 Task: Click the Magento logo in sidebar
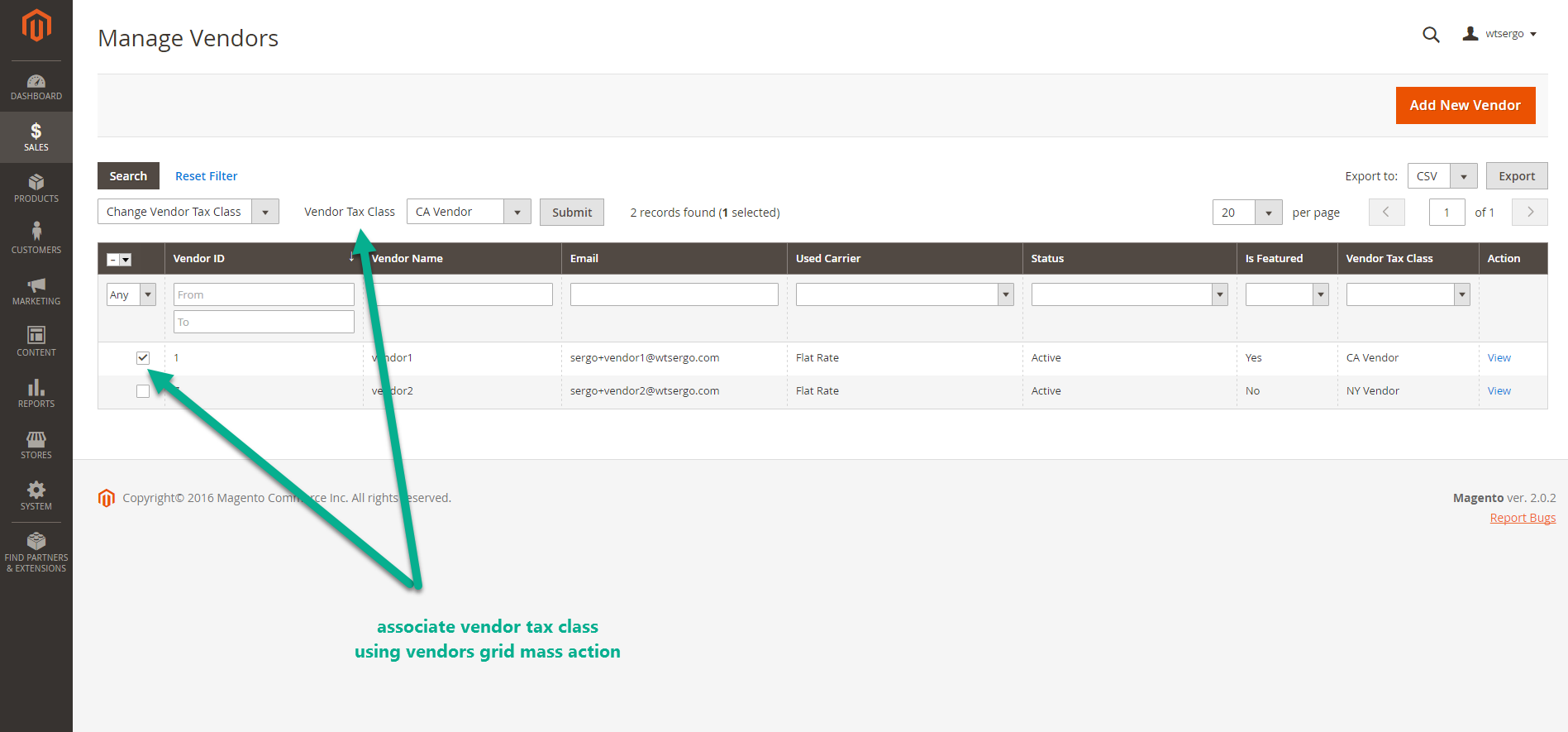pyautogui.click(x=36, y=25)
